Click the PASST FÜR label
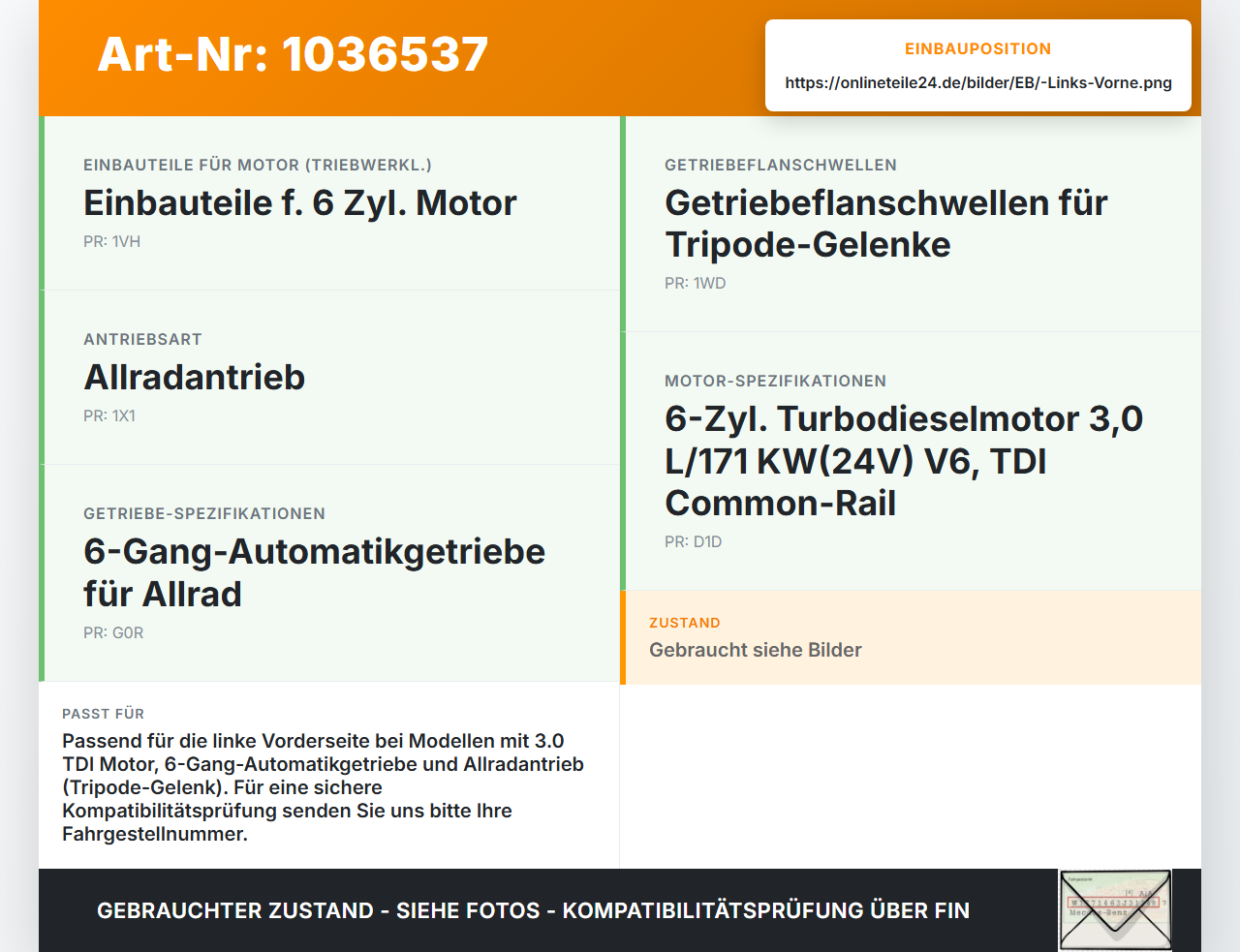 click(104, 714)
